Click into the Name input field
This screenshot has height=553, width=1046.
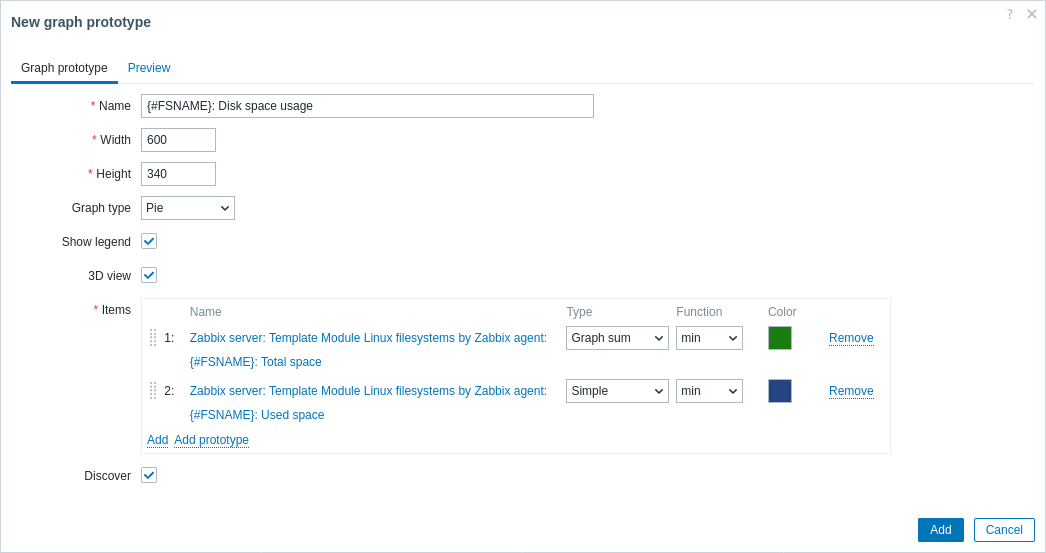(x=367, y=106)
